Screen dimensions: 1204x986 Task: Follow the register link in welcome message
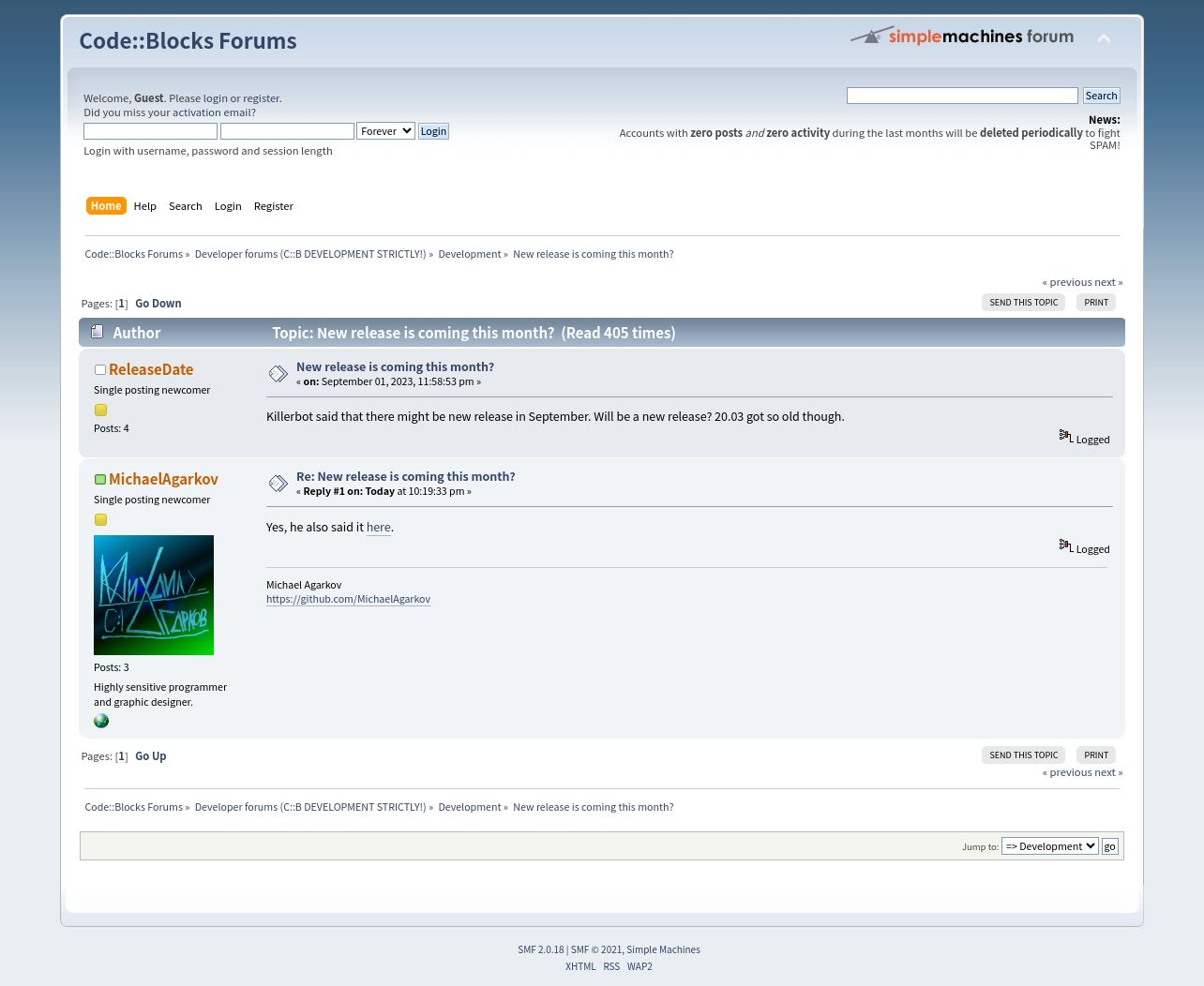tap(261, 98)
